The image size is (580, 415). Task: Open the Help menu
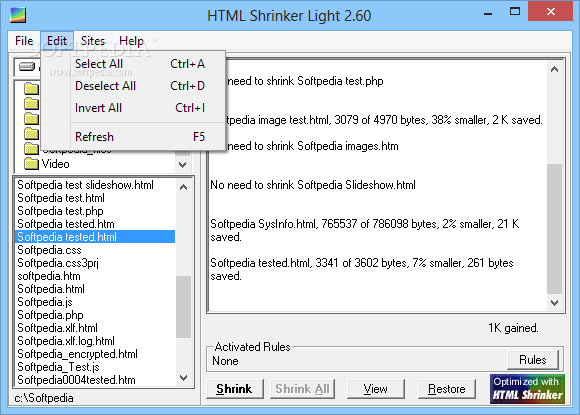[x=131, y=41]
